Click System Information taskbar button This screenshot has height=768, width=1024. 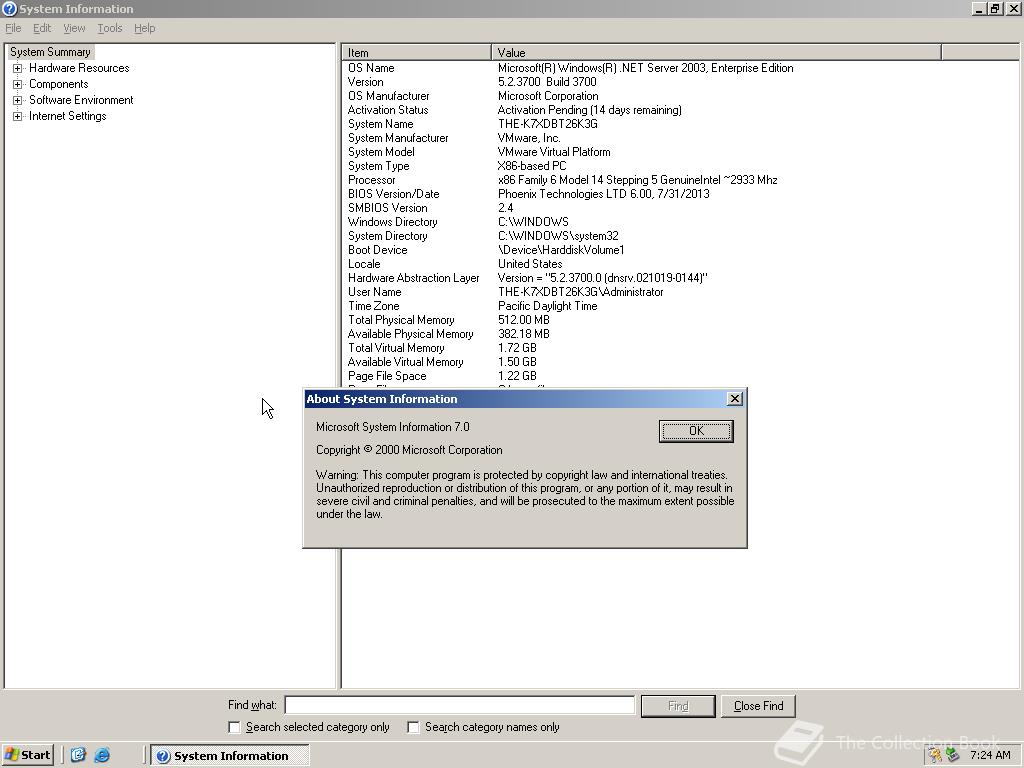click(x=230, y=756)
